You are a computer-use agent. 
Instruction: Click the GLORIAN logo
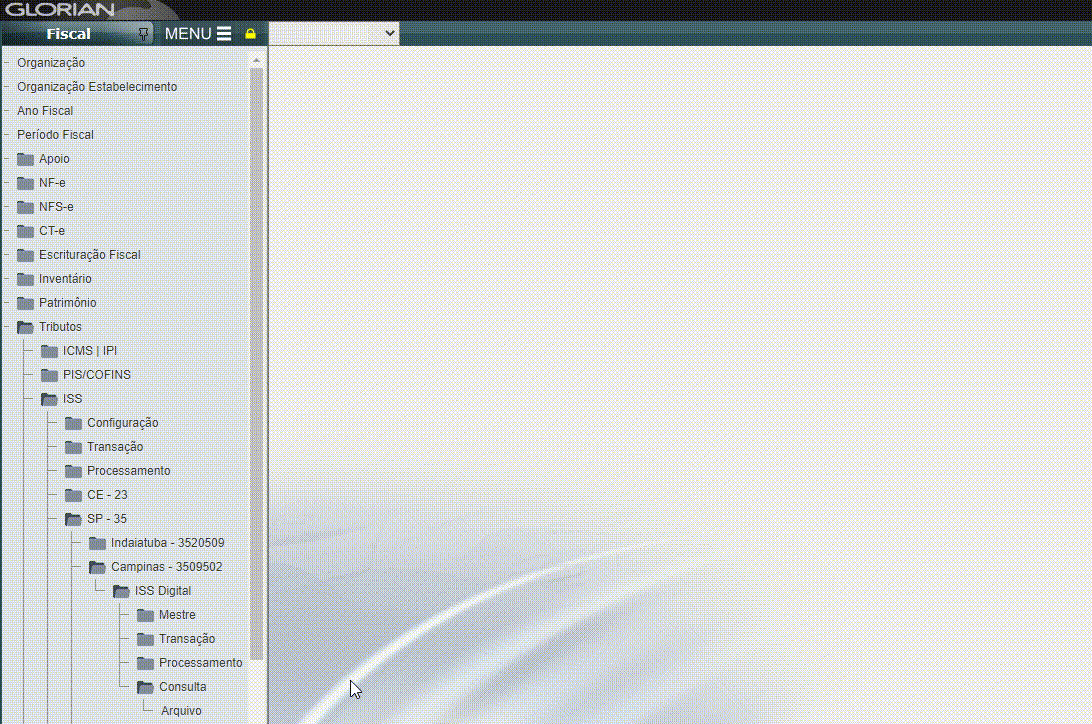(60, 10)
